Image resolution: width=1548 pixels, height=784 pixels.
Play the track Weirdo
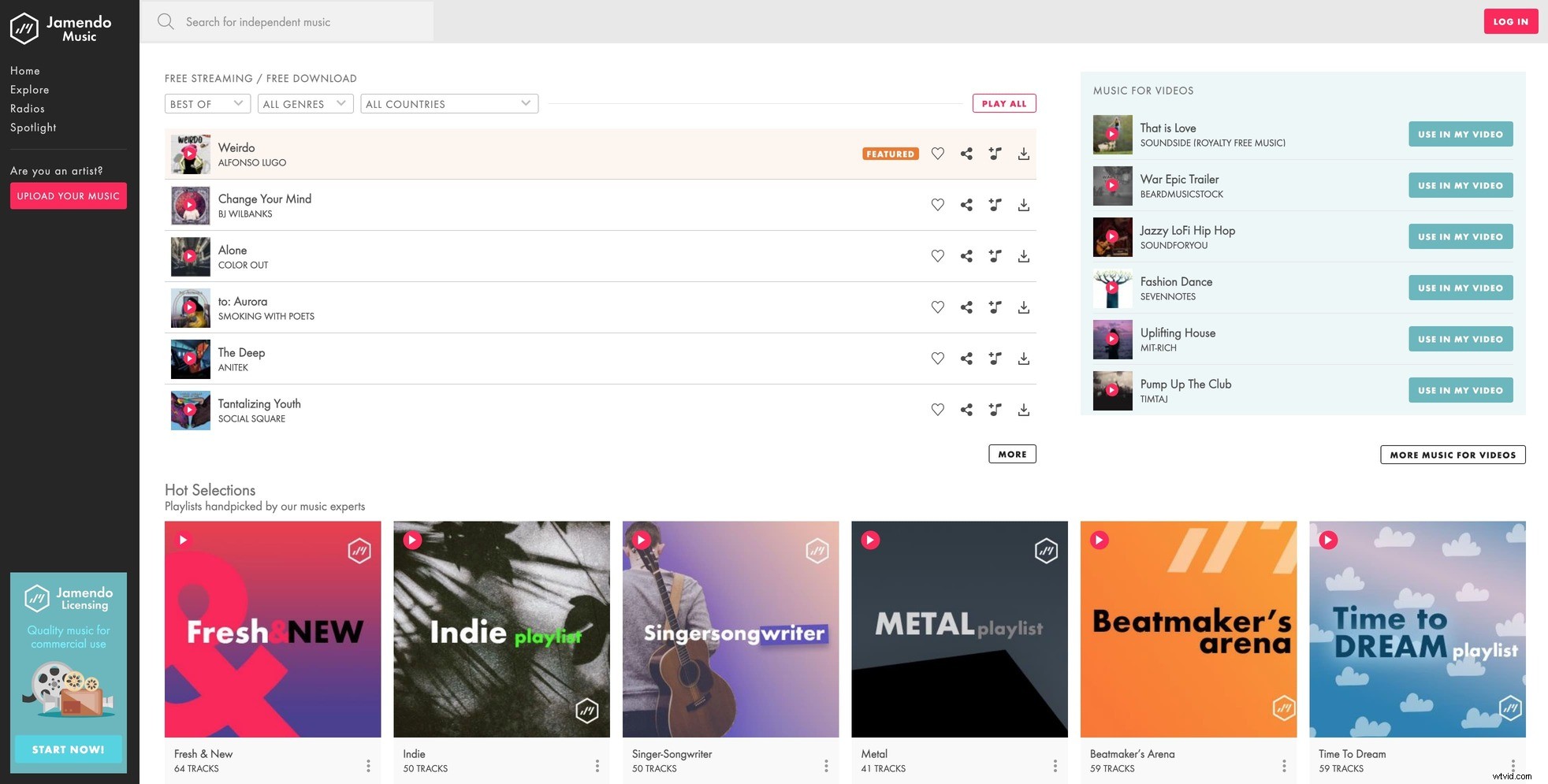pyautogui.click(x=190, y=154)
